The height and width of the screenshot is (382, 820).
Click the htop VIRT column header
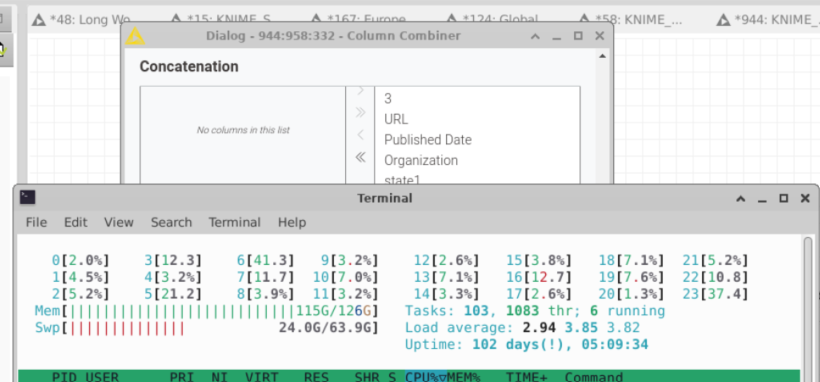261,377
